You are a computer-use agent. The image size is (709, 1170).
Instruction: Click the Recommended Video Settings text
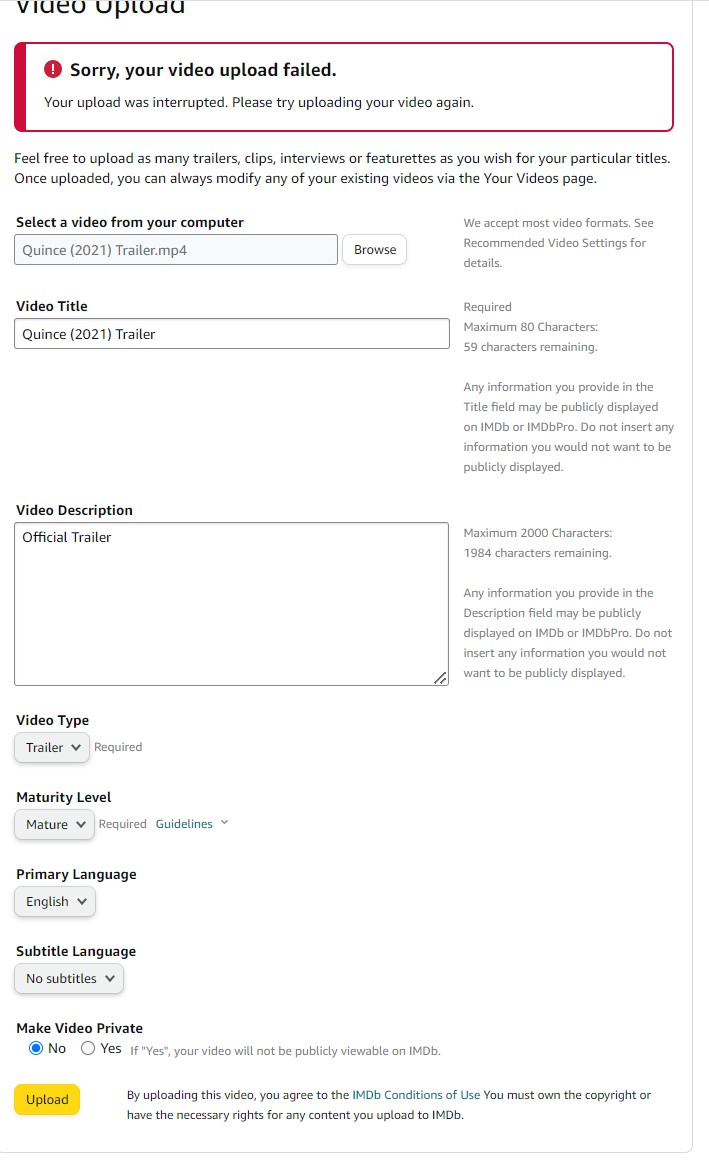pyautogui.click(x=554, y=243)
